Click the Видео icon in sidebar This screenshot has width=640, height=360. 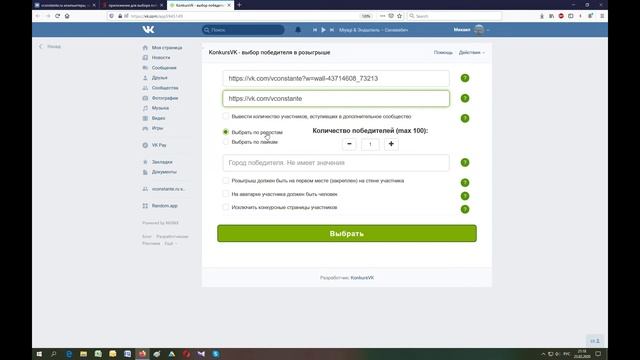(145, 118)
